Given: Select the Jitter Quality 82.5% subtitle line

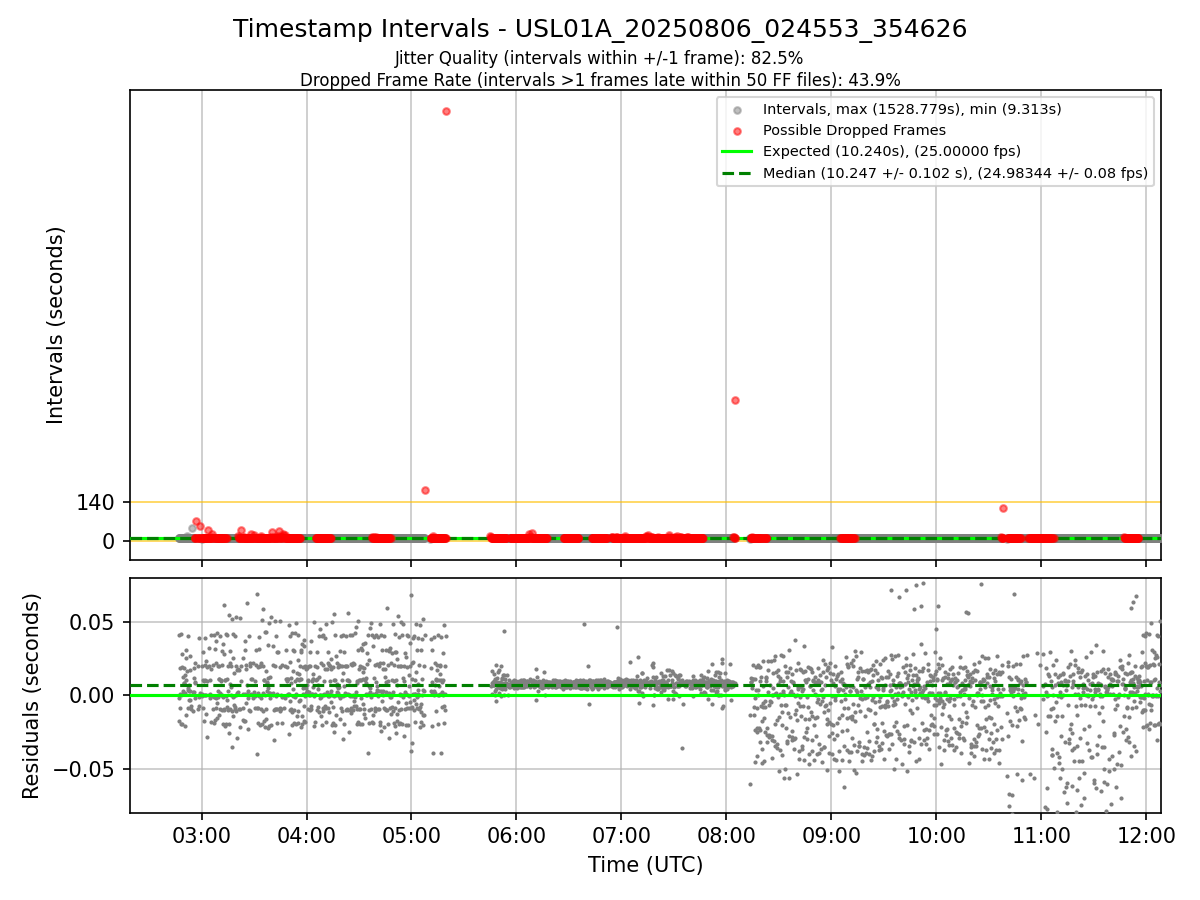Looking at the screenshot, I should tap(600, 59).
